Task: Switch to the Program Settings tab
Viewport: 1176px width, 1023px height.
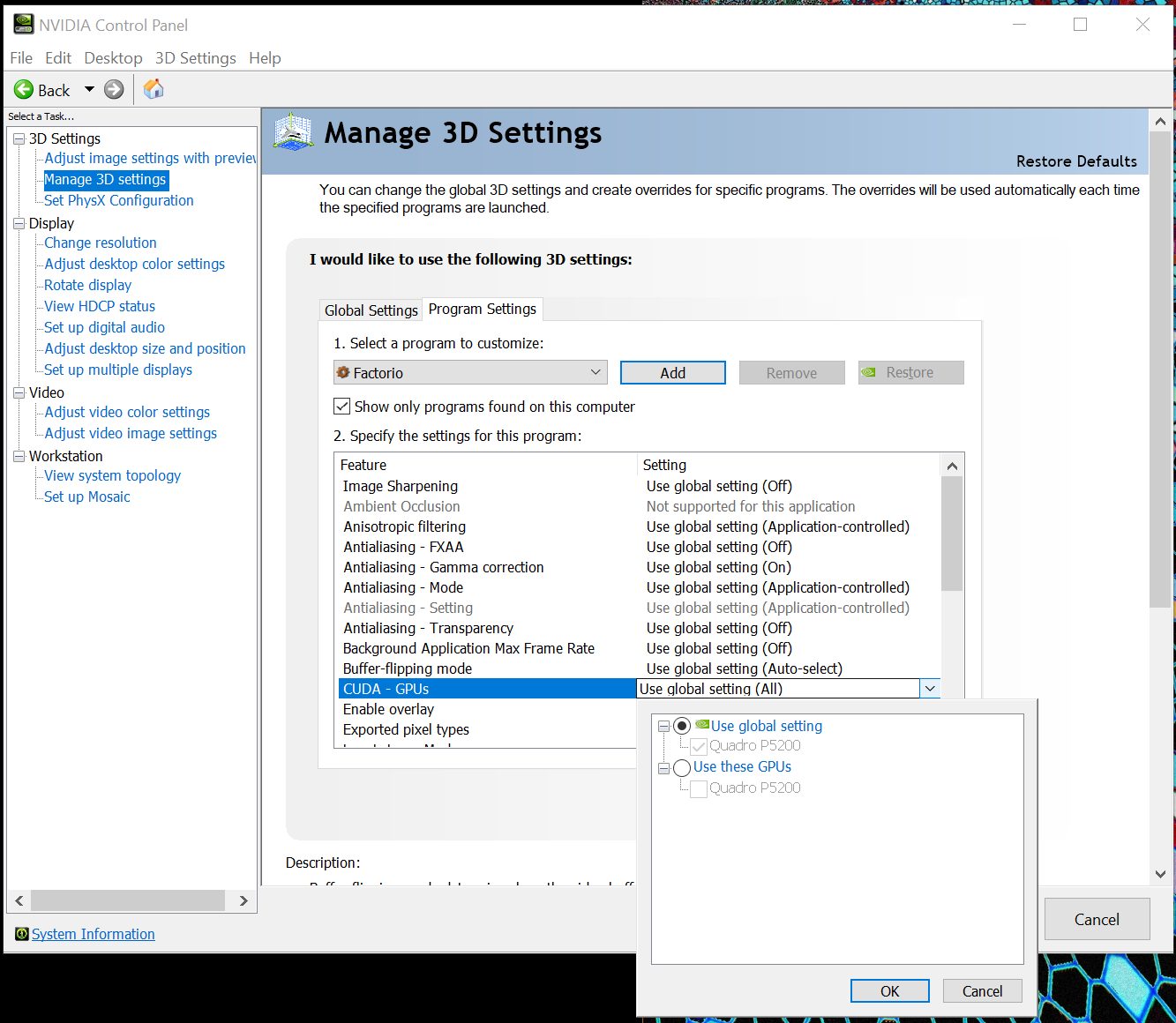Action: tap(483, 309)
